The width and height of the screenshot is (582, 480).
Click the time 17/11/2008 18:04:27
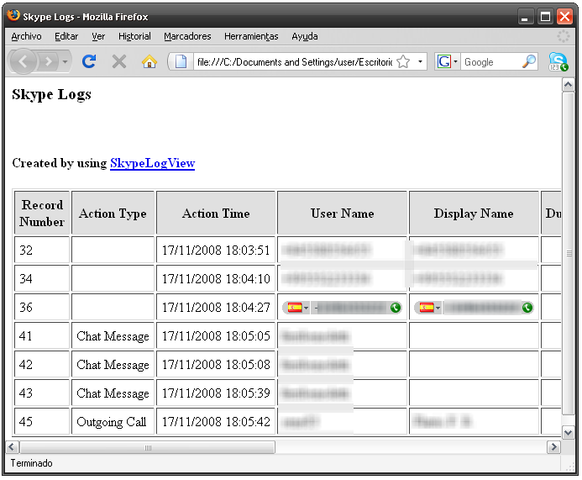tap(216, 307)
